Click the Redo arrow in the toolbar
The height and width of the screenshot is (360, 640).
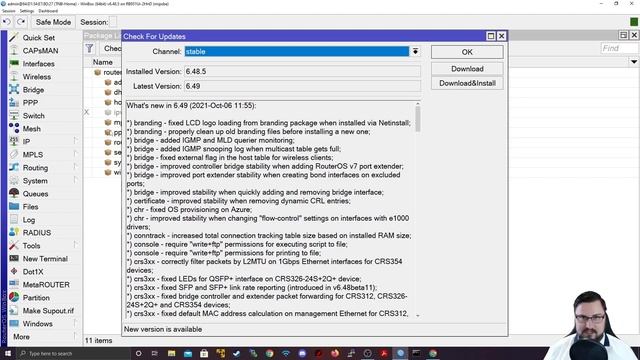(21, 22)
